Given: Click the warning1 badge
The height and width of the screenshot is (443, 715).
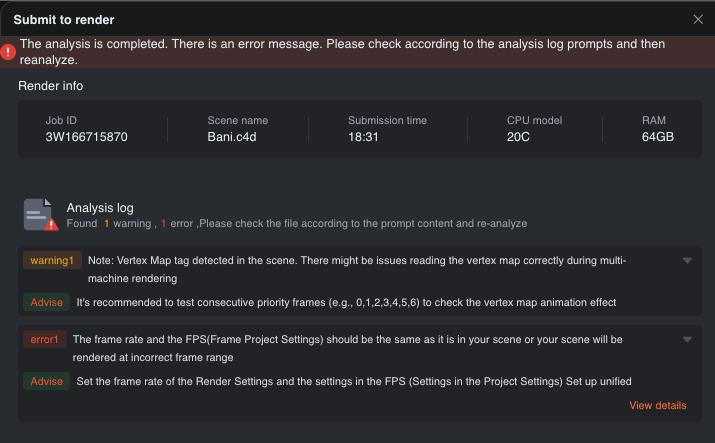Looking at the screenshot, I should click(51, 261).
